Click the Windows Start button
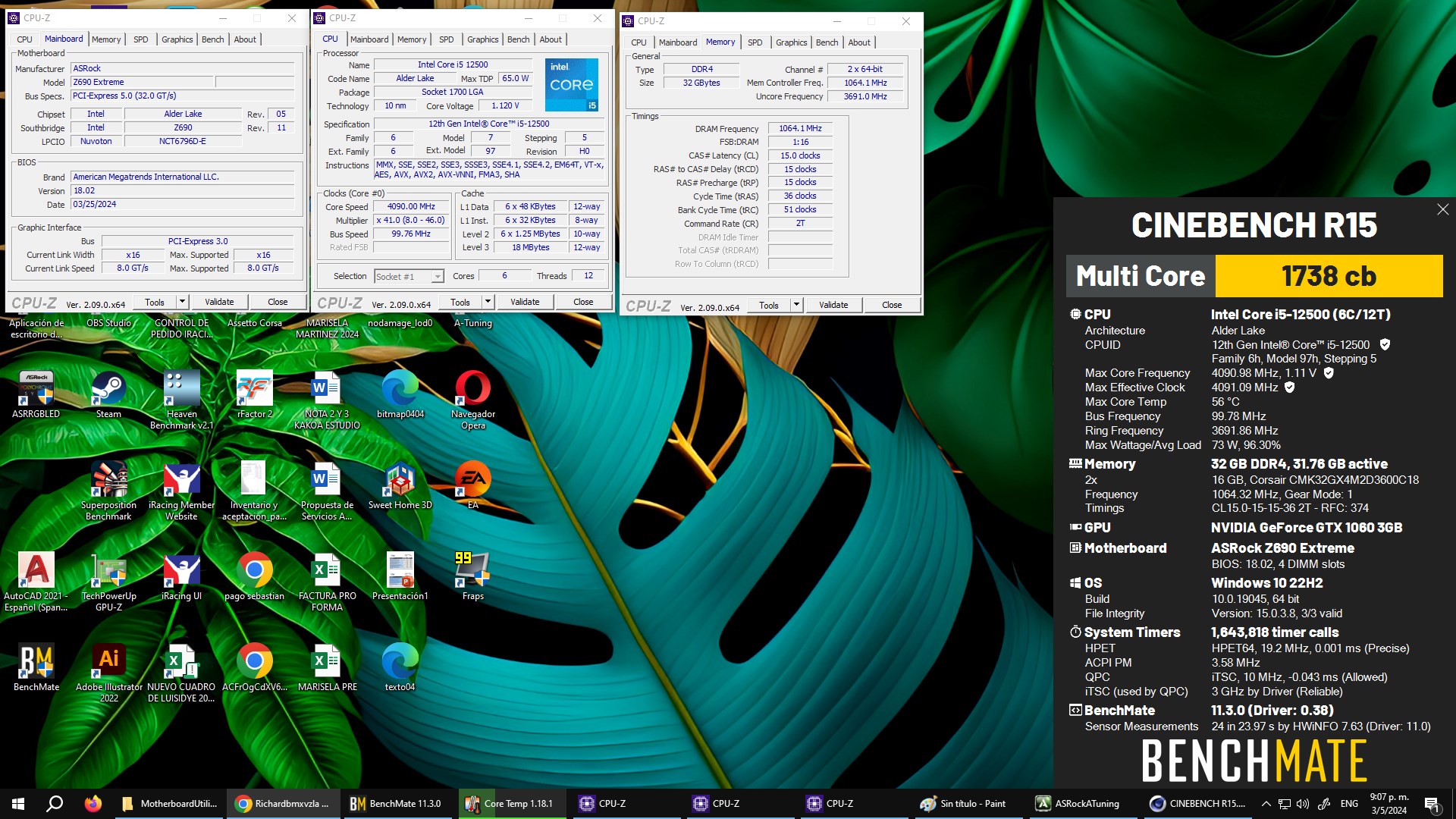Screen dimensions: 1456x819 point(18,804)
